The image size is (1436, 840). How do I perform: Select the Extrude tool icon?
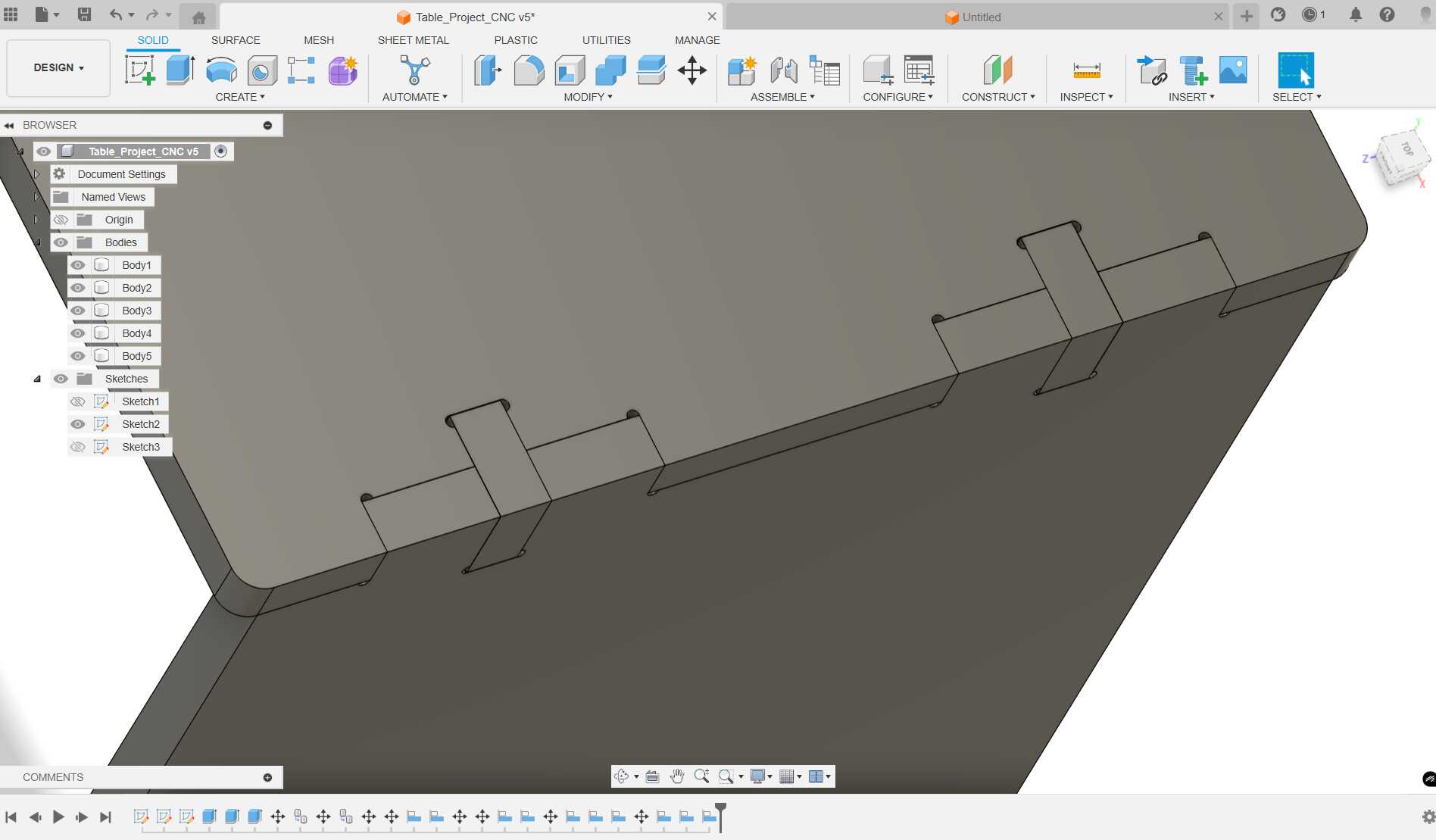tap(180, 70)
